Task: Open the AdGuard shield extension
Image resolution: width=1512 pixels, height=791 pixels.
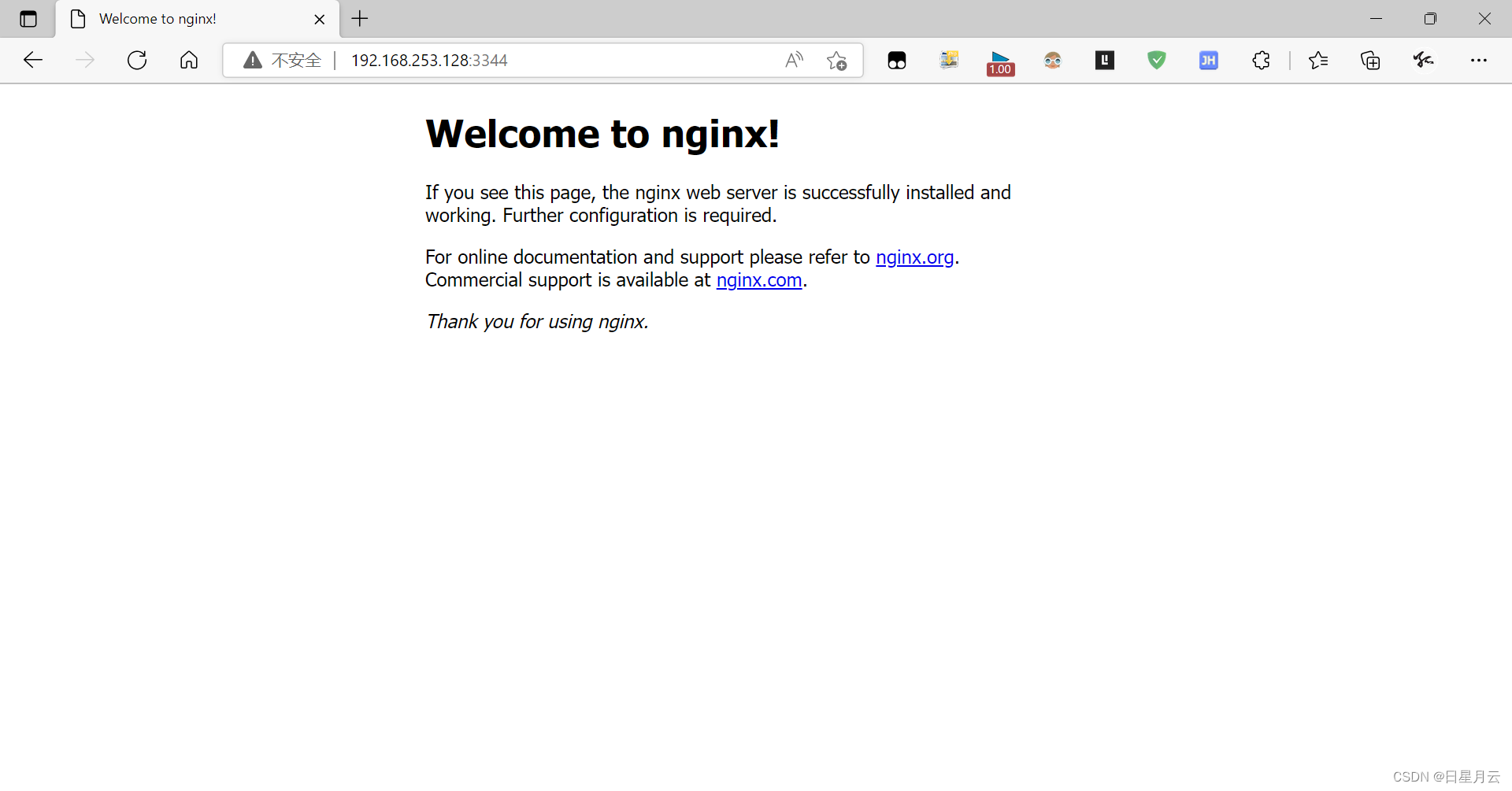Action: (1156, 60)
